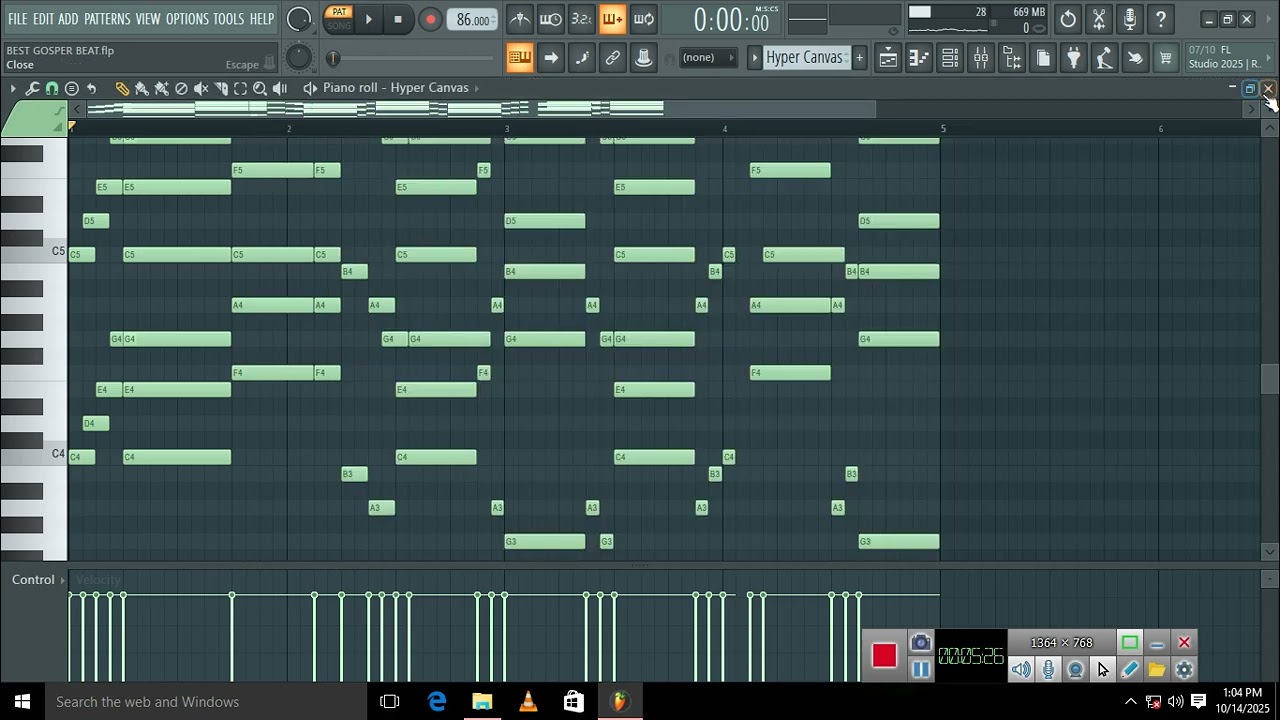Expand the pattern list arrow
The height and width of the screenshot is (720, 1280).
[755, 58]
